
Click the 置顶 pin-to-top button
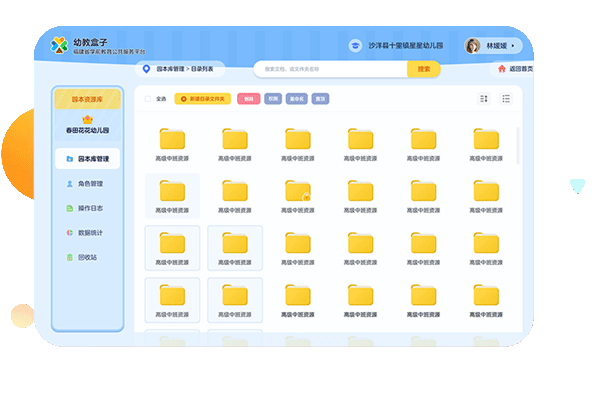pyautogui.click(x=320, y=99)
